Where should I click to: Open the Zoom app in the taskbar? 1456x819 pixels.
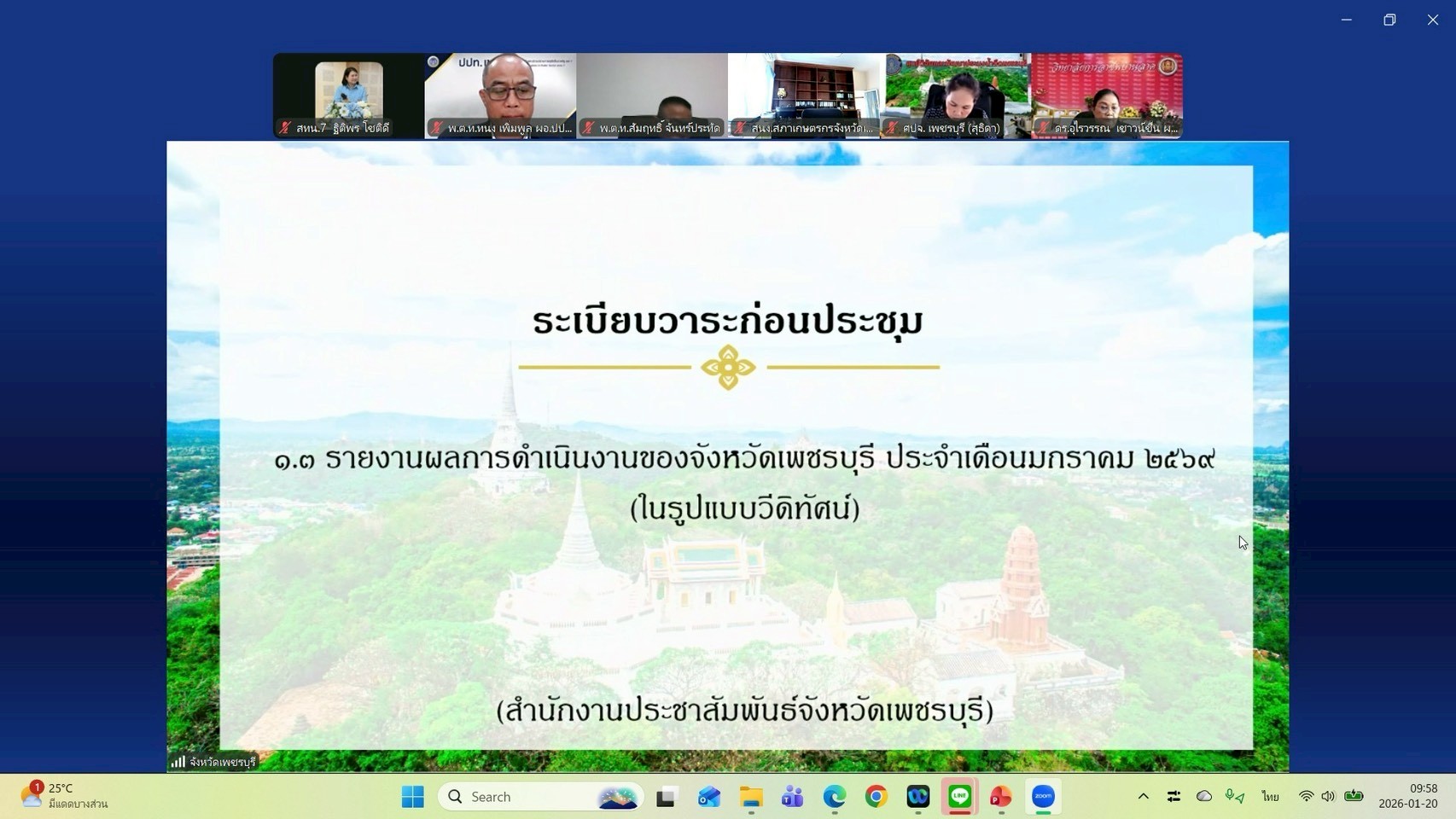1043,797
